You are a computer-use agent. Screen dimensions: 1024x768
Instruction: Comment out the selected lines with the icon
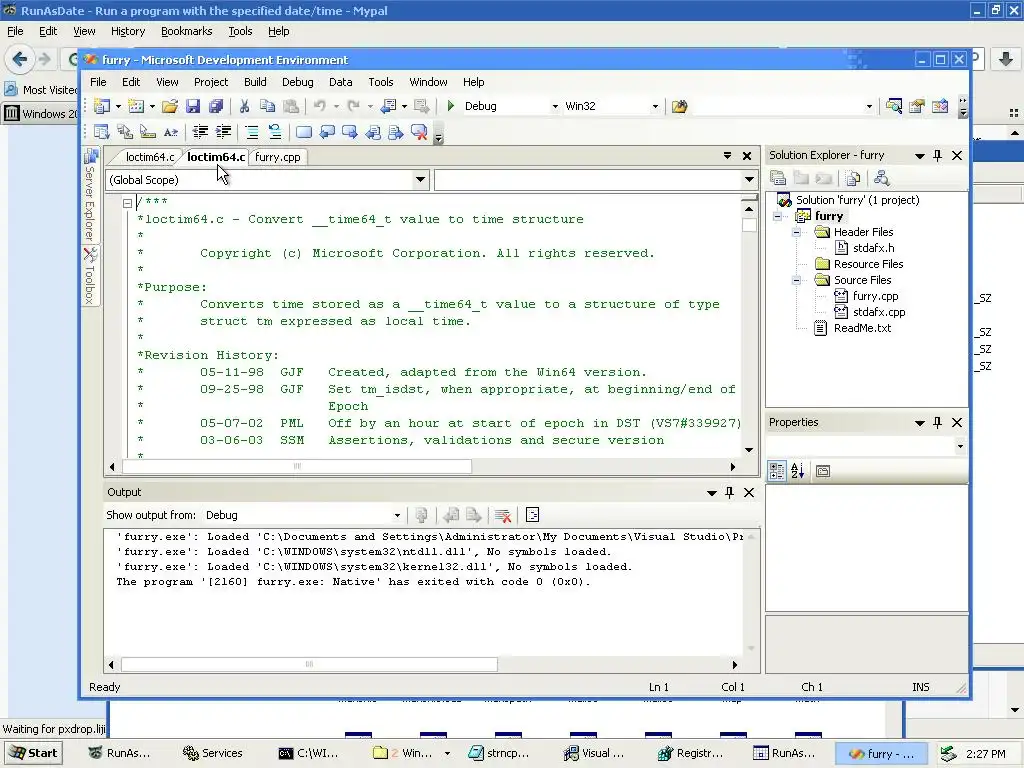[252, 132]
